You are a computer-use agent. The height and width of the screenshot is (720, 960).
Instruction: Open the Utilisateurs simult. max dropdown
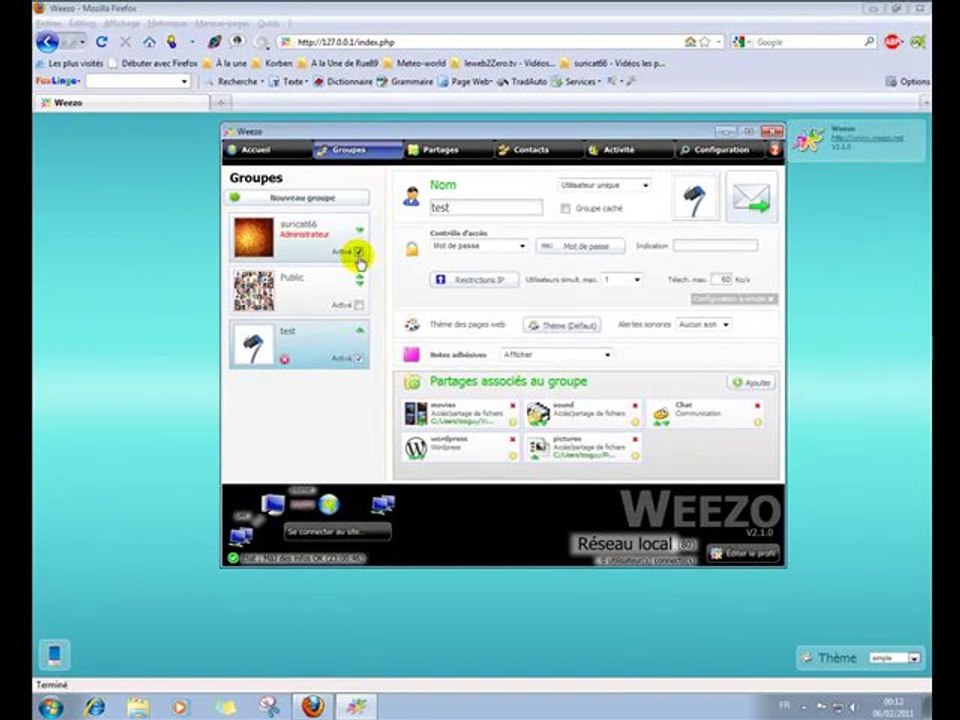pyautogui.click(x=621, y=279)
